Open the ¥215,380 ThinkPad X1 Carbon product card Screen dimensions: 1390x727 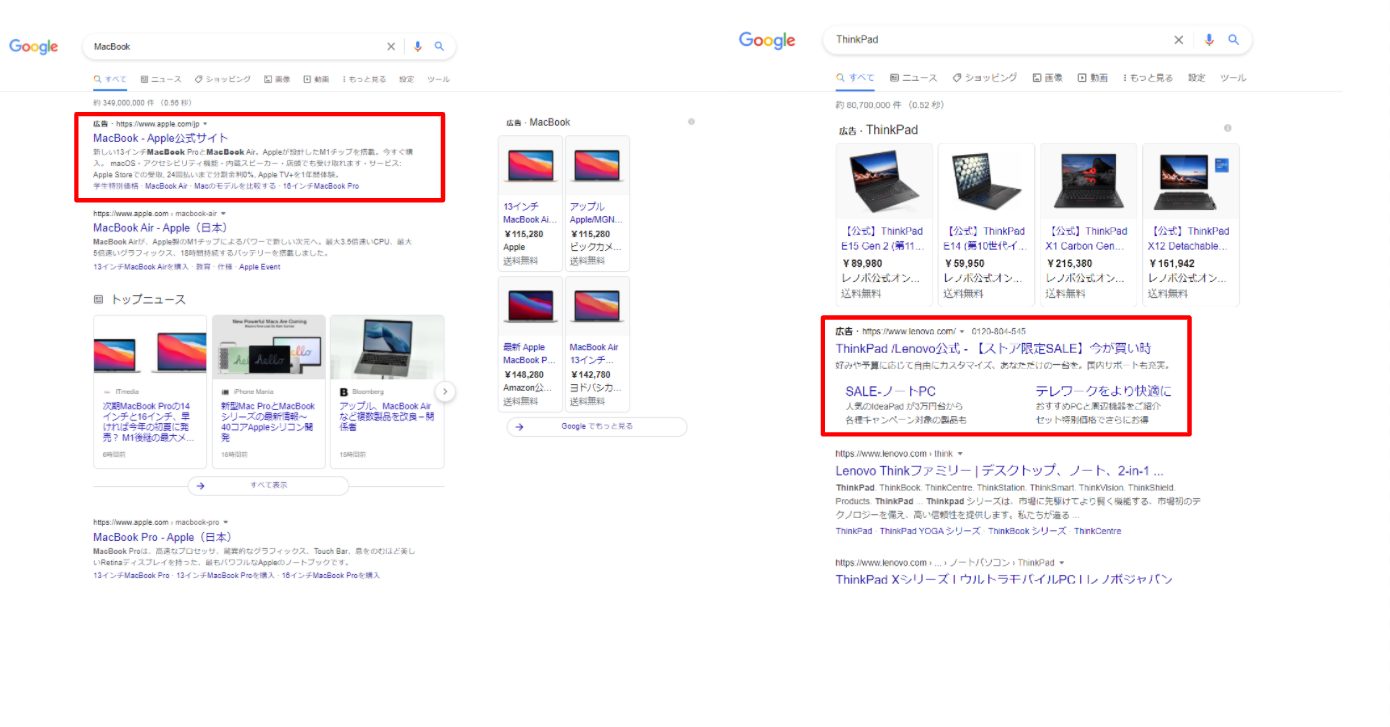[x=1088, y=224]
